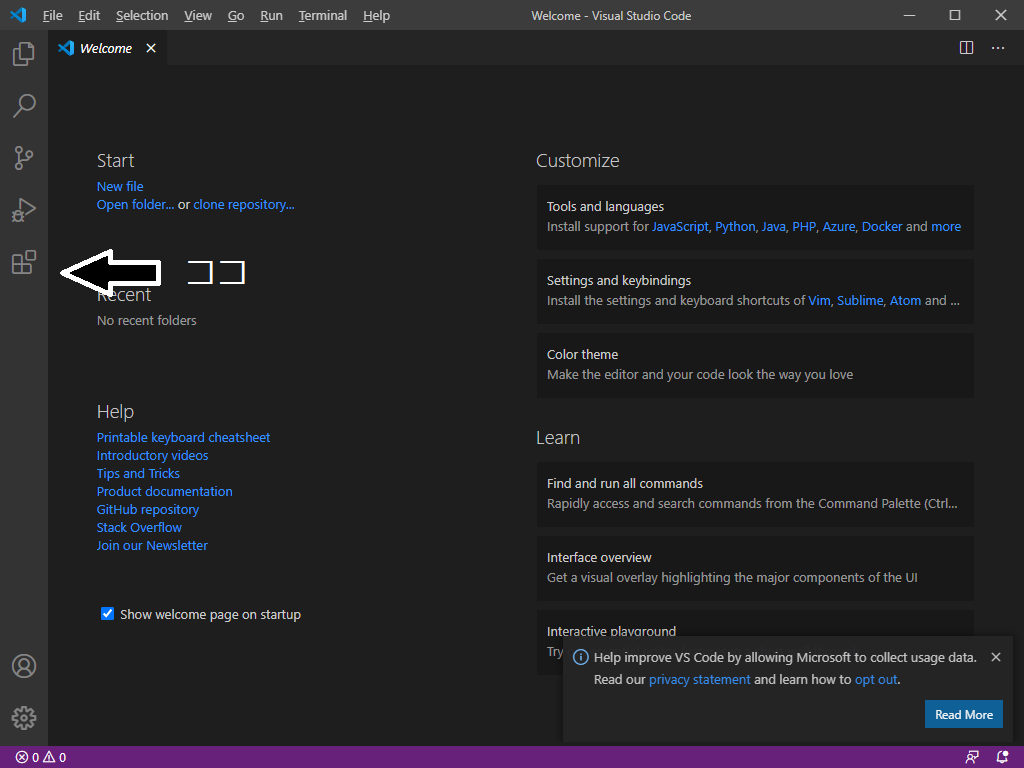Open Tips and Tricks link

pyautogui.click(x=138, y=473)
